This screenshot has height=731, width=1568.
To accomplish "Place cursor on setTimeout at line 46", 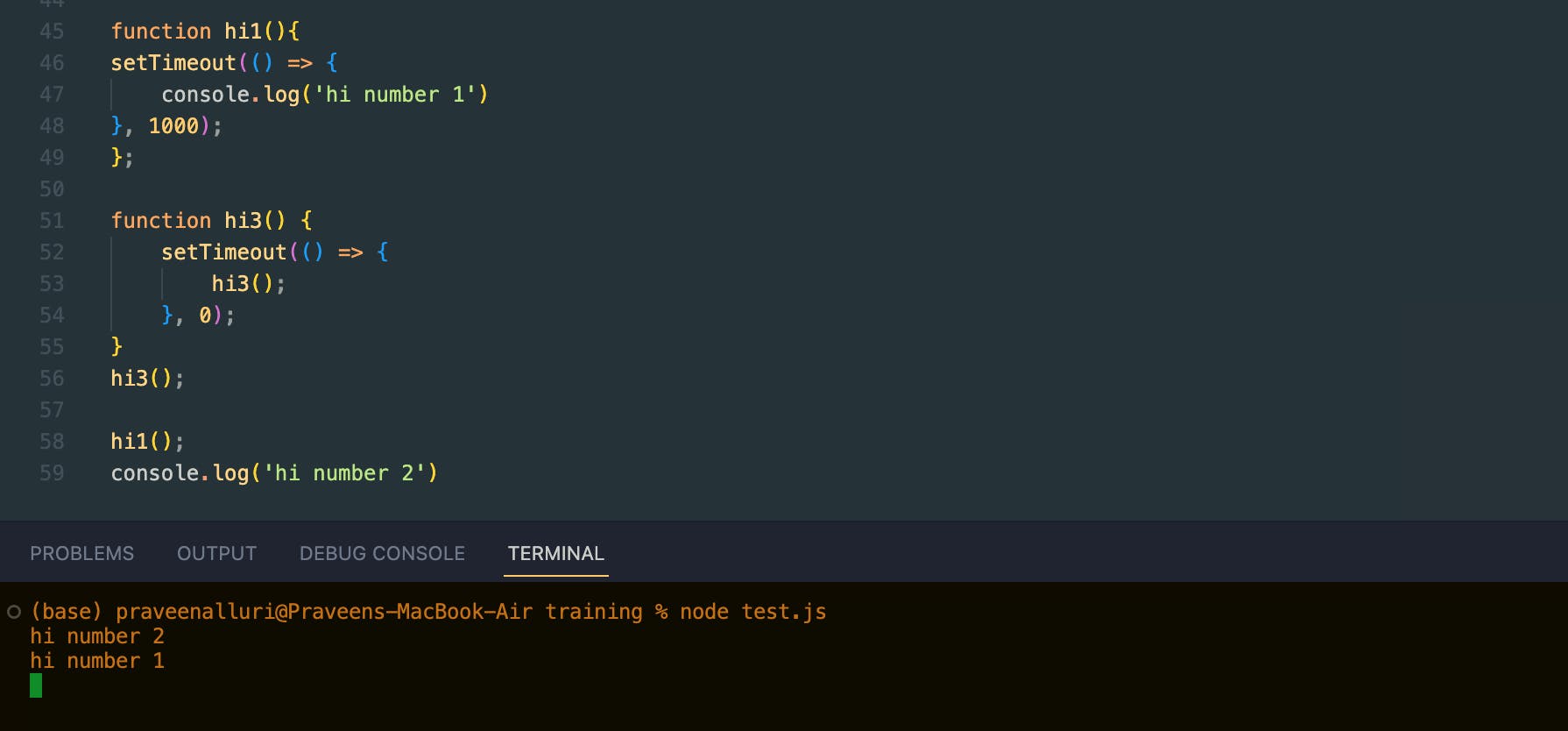I will click(173, 63).
